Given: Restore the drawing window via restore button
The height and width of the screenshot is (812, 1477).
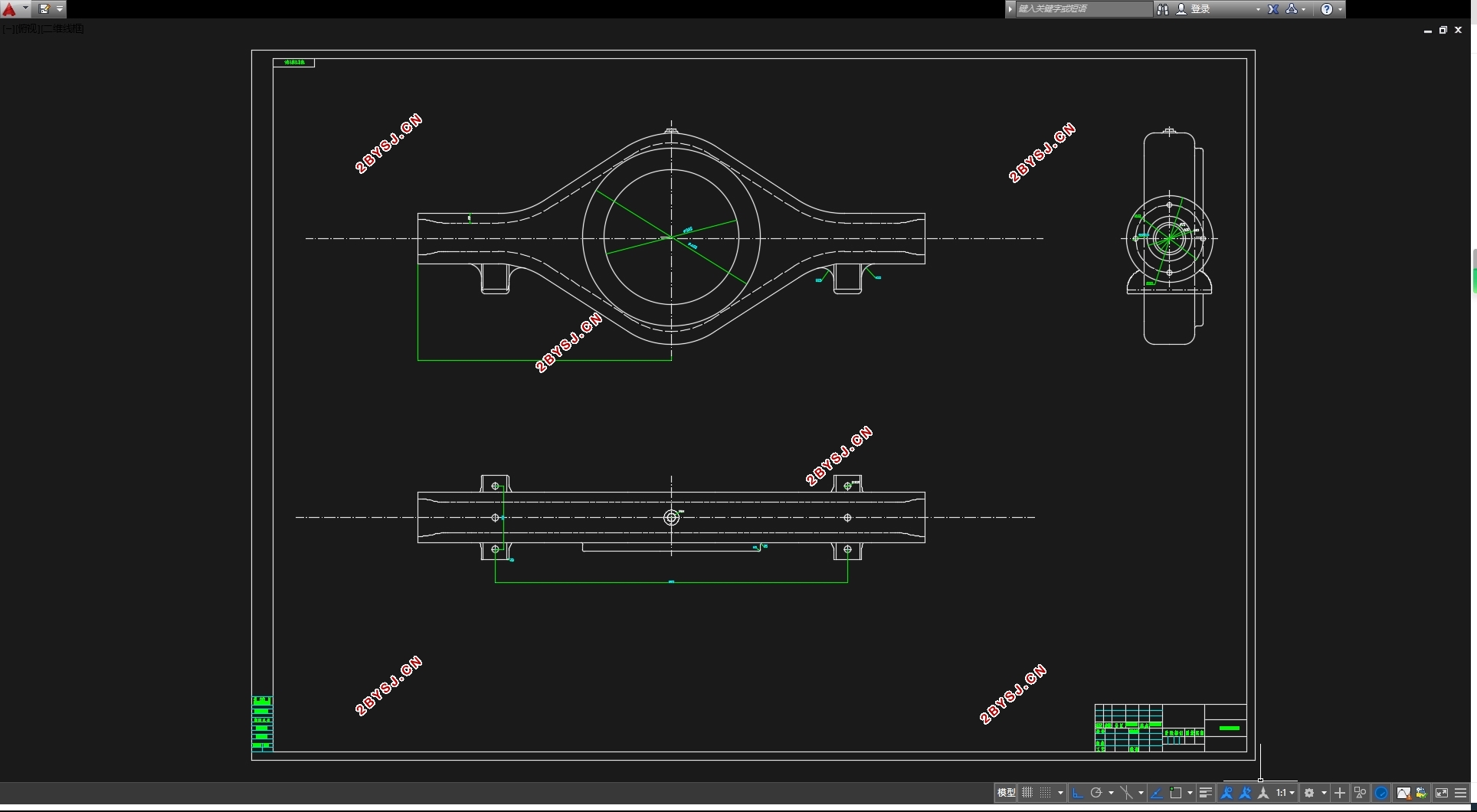Looking at the screenshot, I should 1443,30.
